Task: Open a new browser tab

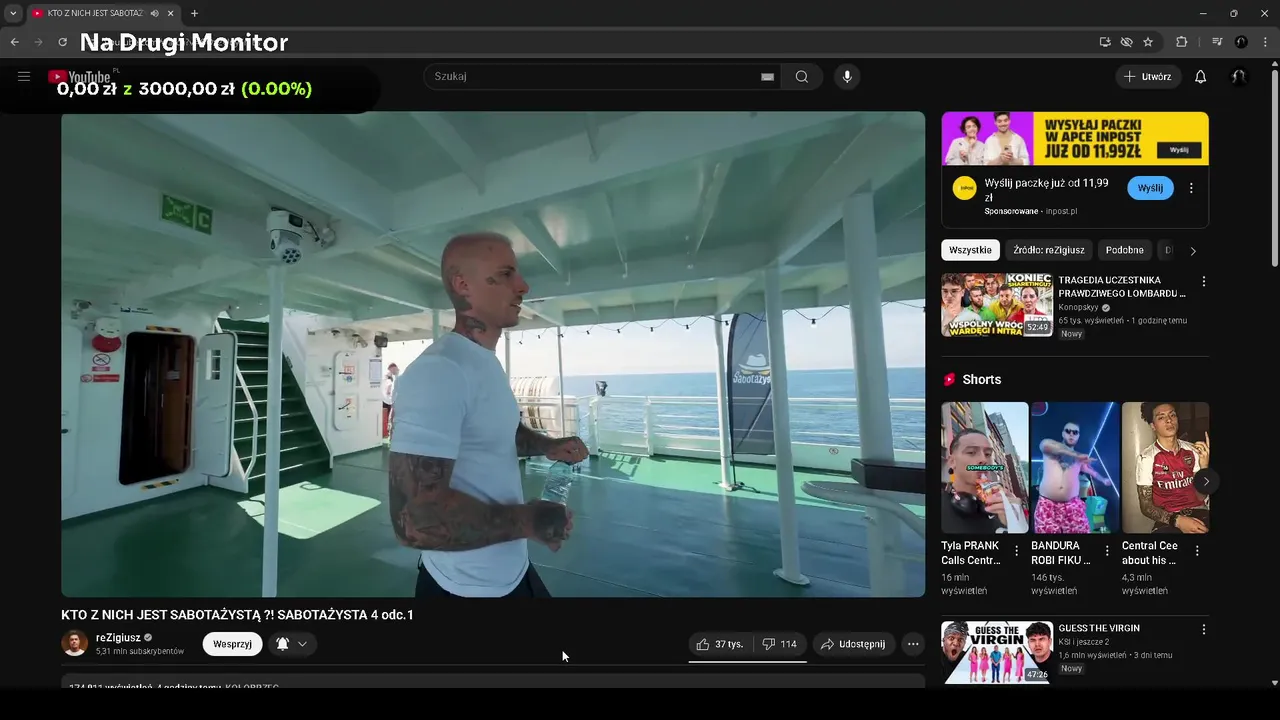Action: [x=194, y=13]
